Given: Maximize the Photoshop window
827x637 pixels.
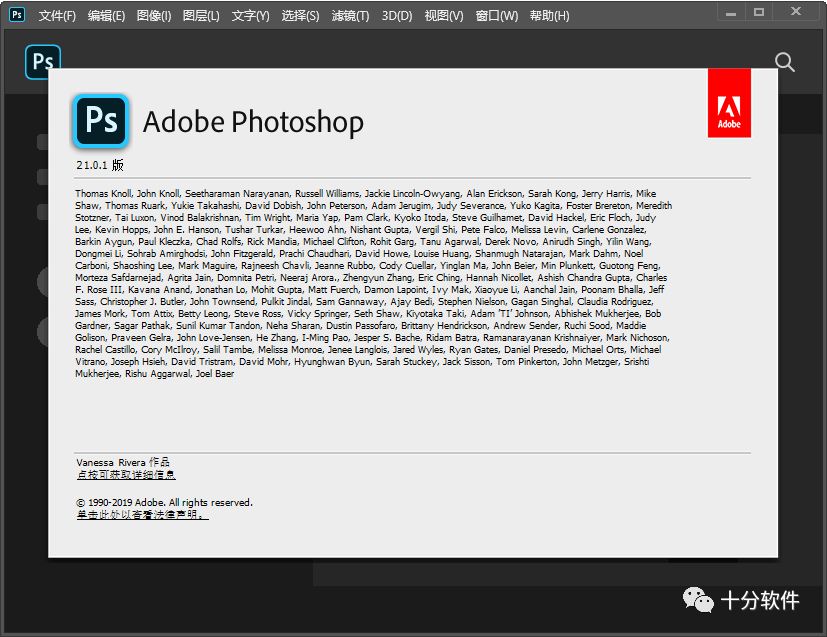Looking at the screenshot, I should point(758,12).
